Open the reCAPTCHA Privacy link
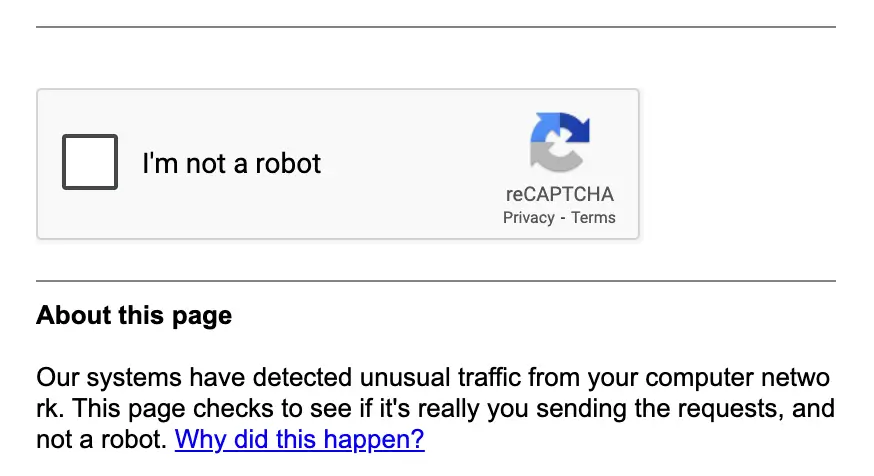Screen dimensions: 874x476 coord(529,218)
